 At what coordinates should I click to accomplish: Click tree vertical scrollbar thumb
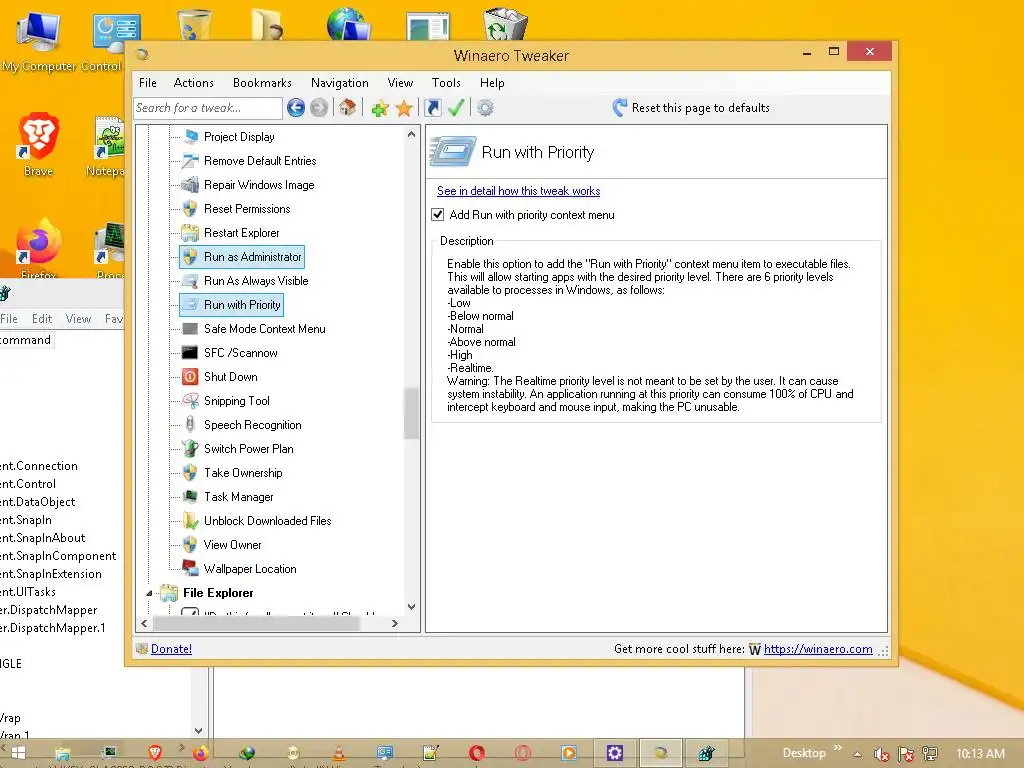411,413
